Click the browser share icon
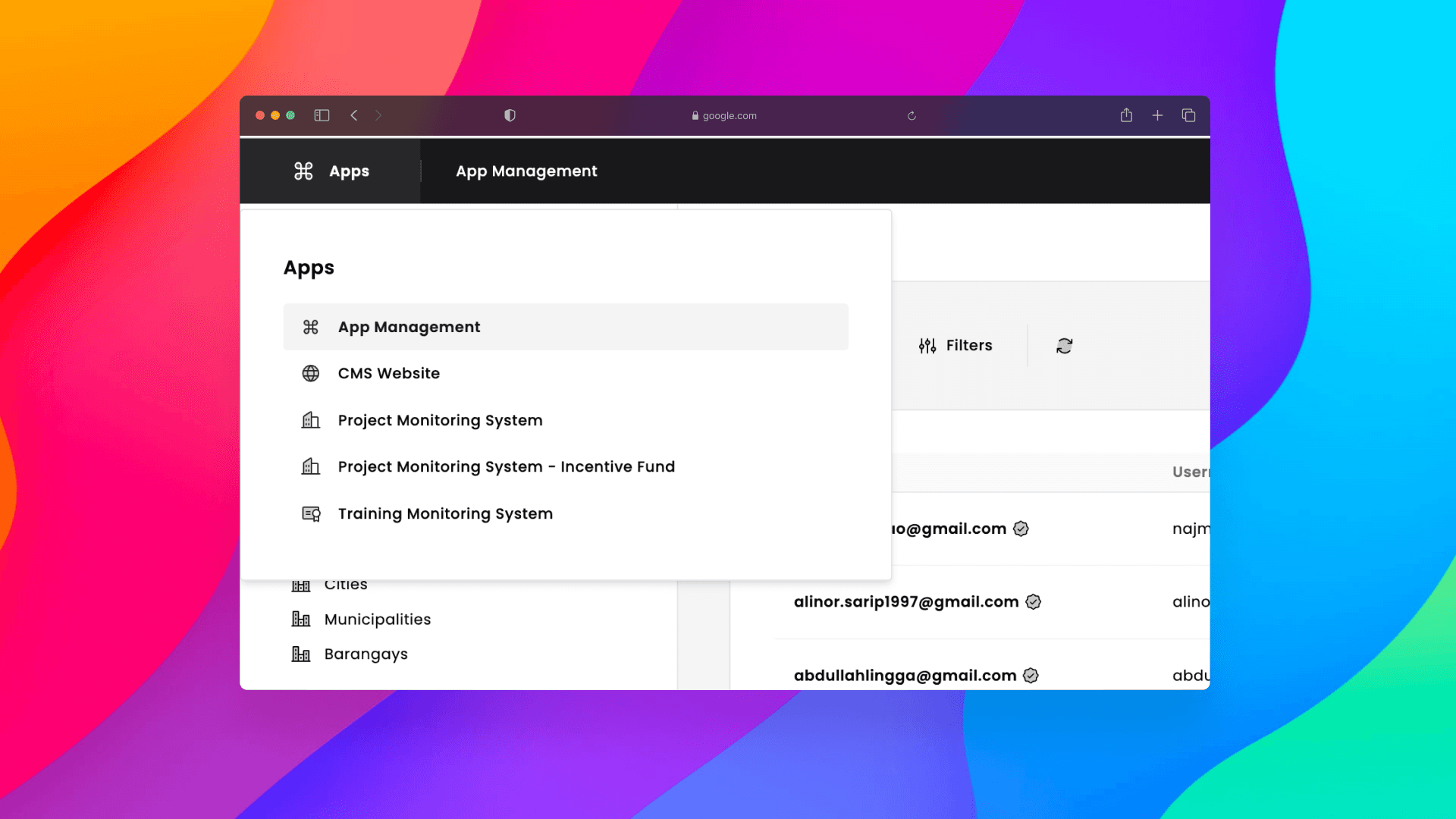Viewport: 1456px width, 819px height. [x=1126, y=115]
